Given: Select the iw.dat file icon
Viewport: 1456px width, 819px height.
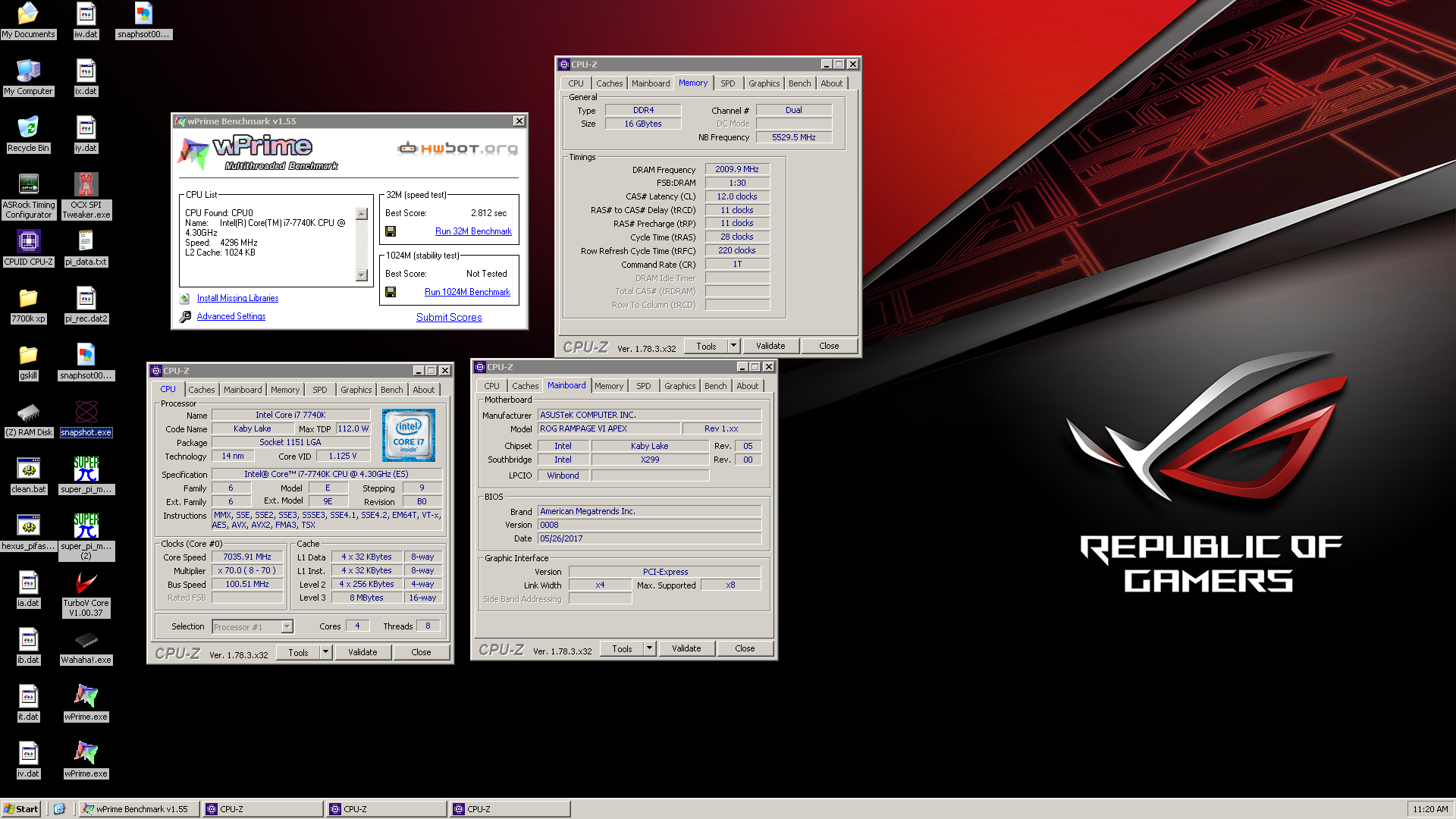Looking at the screenshot, I should (x=86, y=20).
